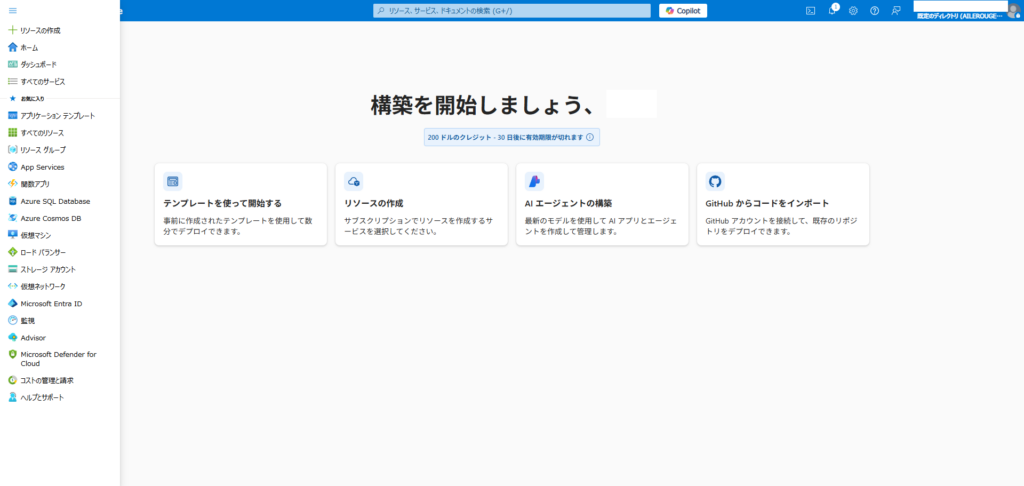Open the account avatar menu
The height and width of the screenshot is (486, 1024).
click(x=1014, y=10)
